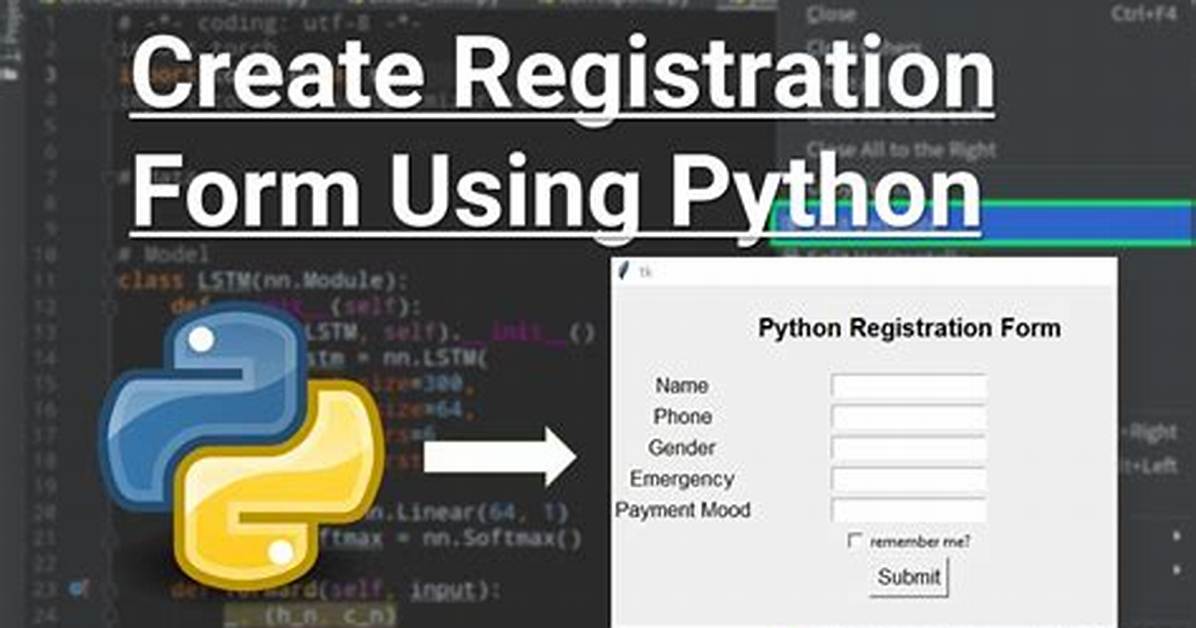Choose 'Close All to the Right' menu entry
Image resolution: width=1196 pixels, height=628 pixels.
click(902, 150)
